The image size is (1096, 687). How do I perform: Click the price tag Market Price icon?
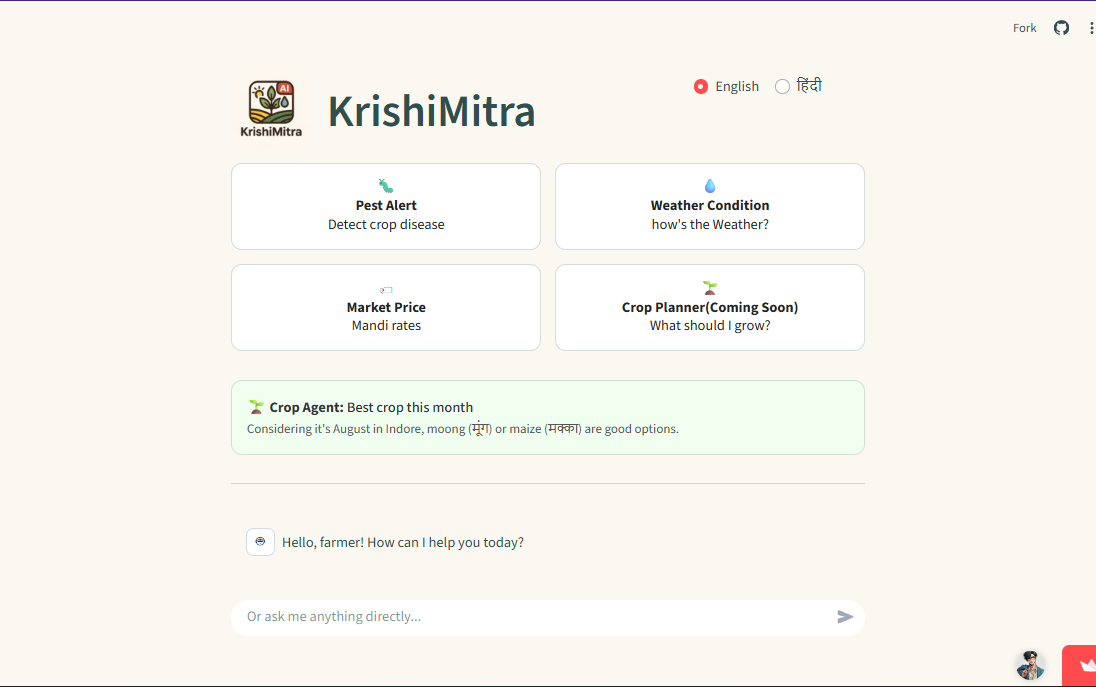[x=386, y=290]
